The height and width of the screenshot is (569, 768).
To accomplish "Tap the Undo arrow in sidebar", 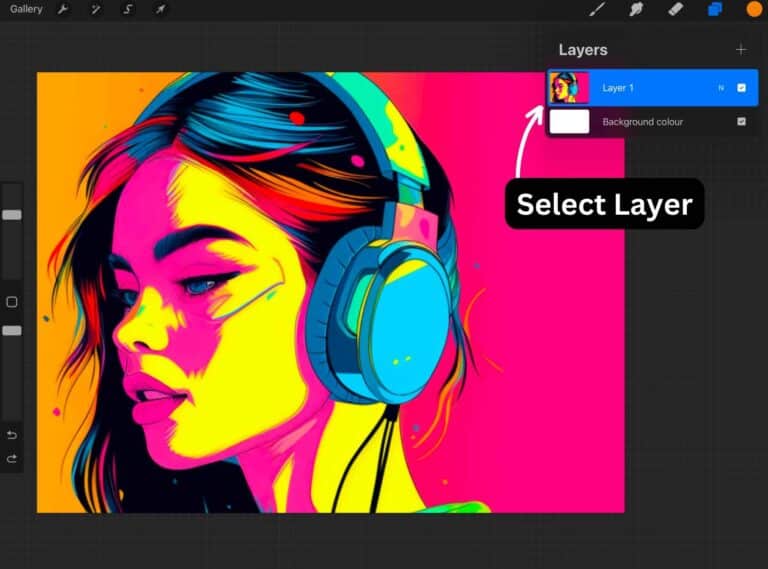I will pyautogui.click(x=12, y=435).
